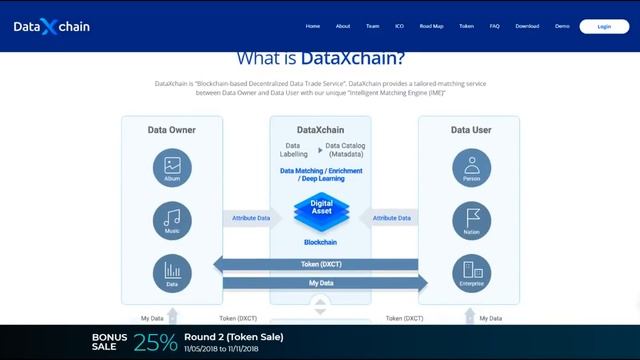Click the Person icon under Data User
The image size is (640, 360).
pos(471,168)
